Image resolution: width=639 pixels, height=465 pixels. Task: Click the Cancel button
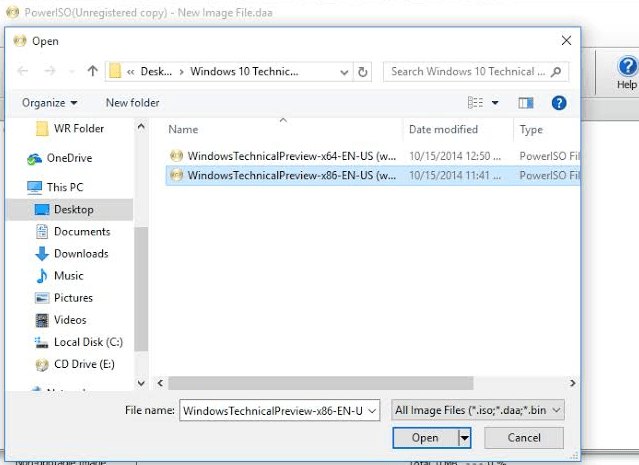[x=524, y=438]
